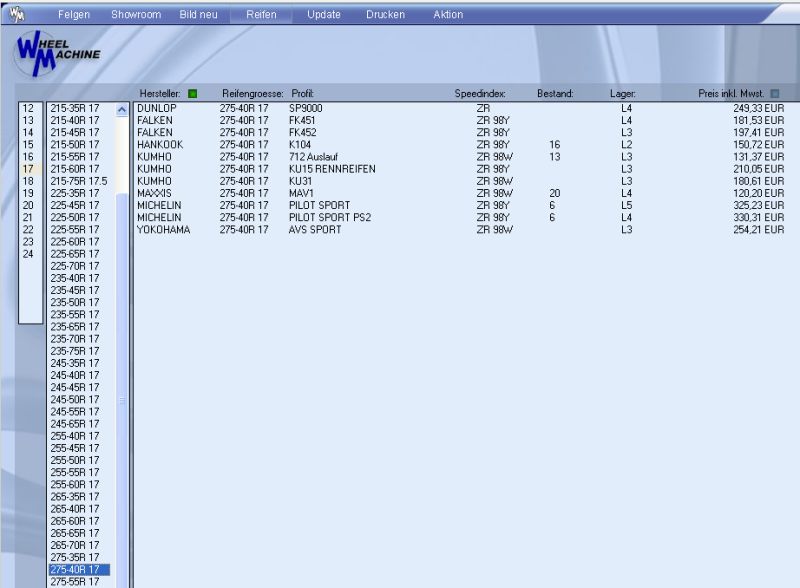Viewport: 800px width, 588px height.
Task: Select the KUMHO 712 Auslauf row
Action: 461,157
